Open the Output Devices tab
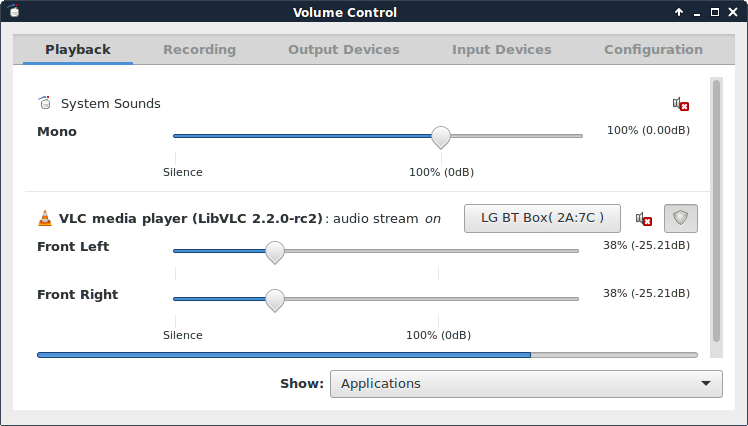The image size is (748, 426). tap(343, 49)
